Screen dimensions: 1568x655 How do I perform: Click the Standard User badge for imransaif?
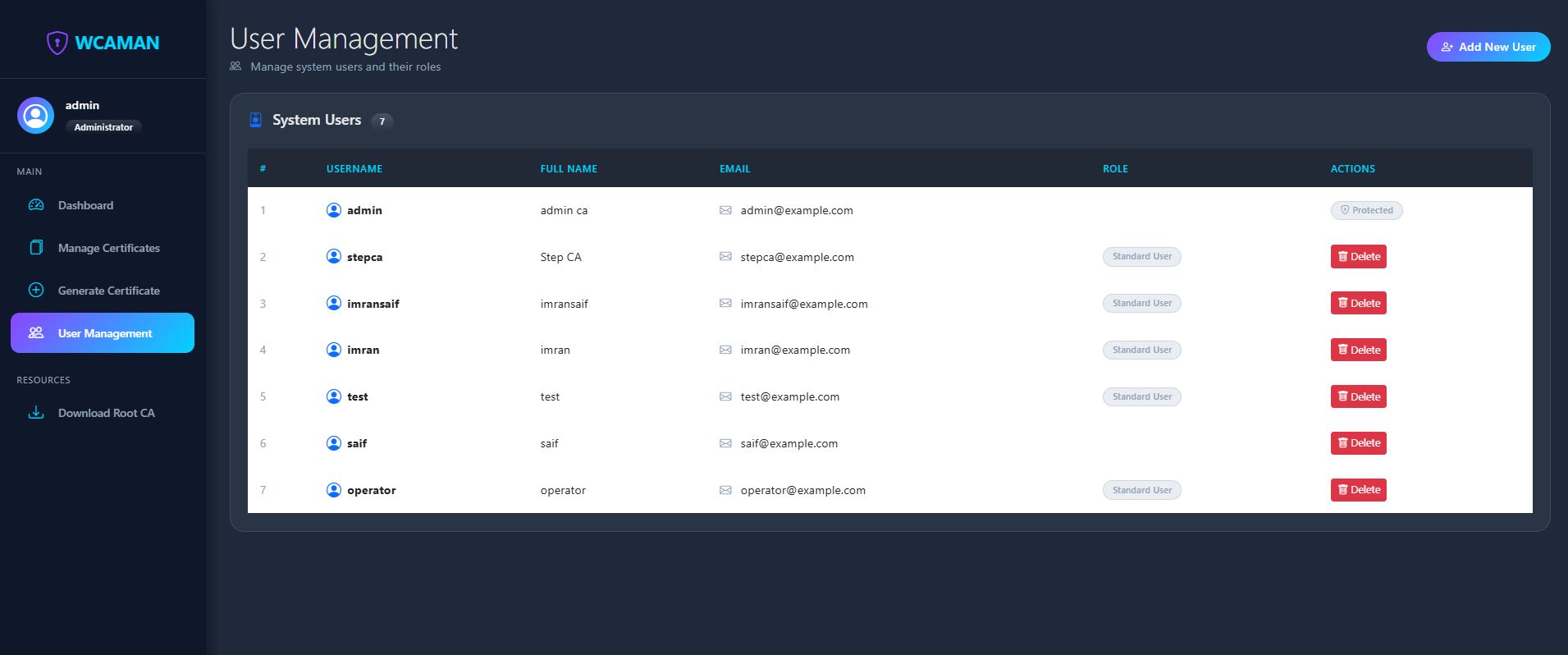[1141, 303]
